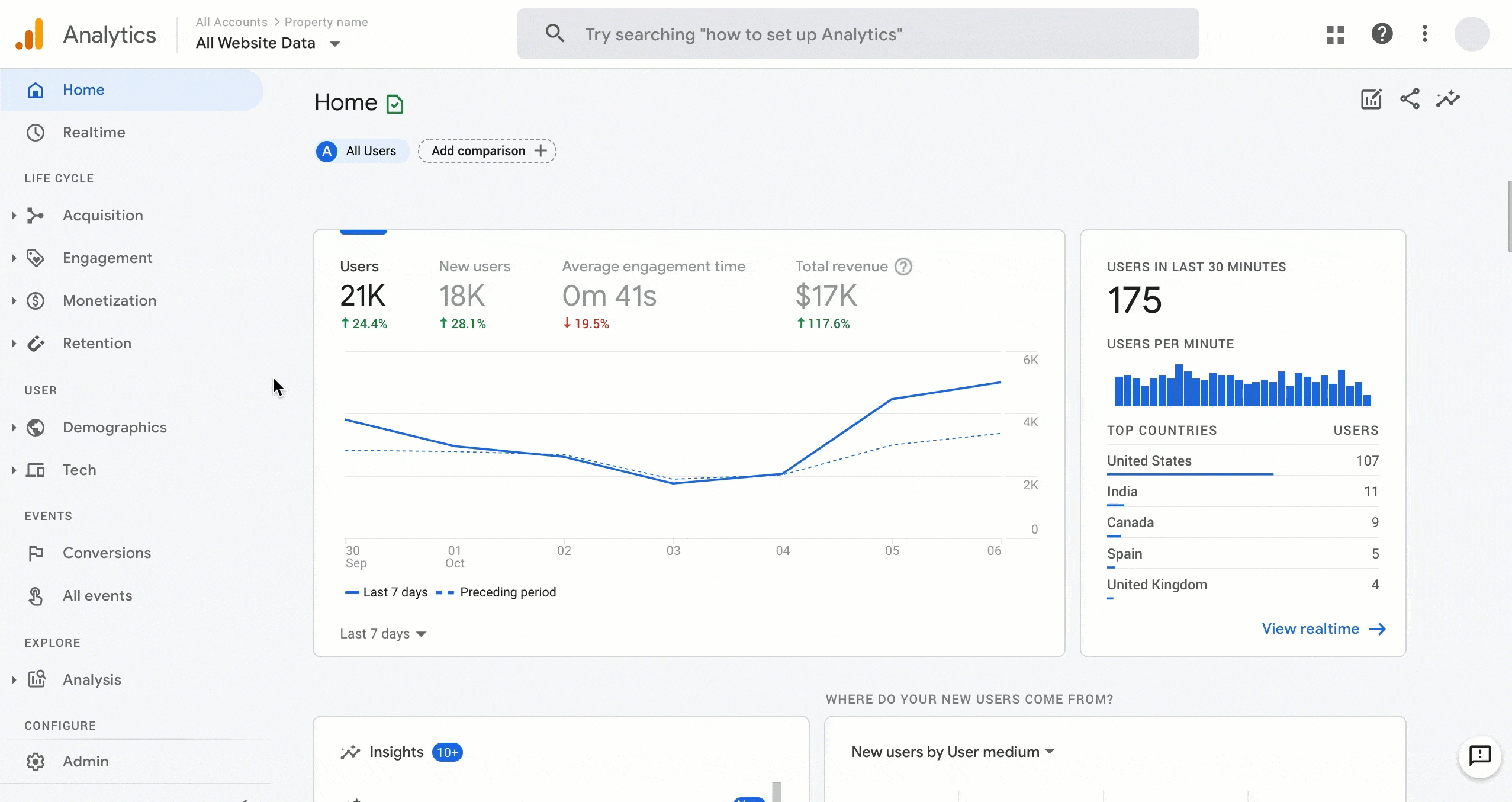Click the Admin settings gear icon

click(34, 761)
